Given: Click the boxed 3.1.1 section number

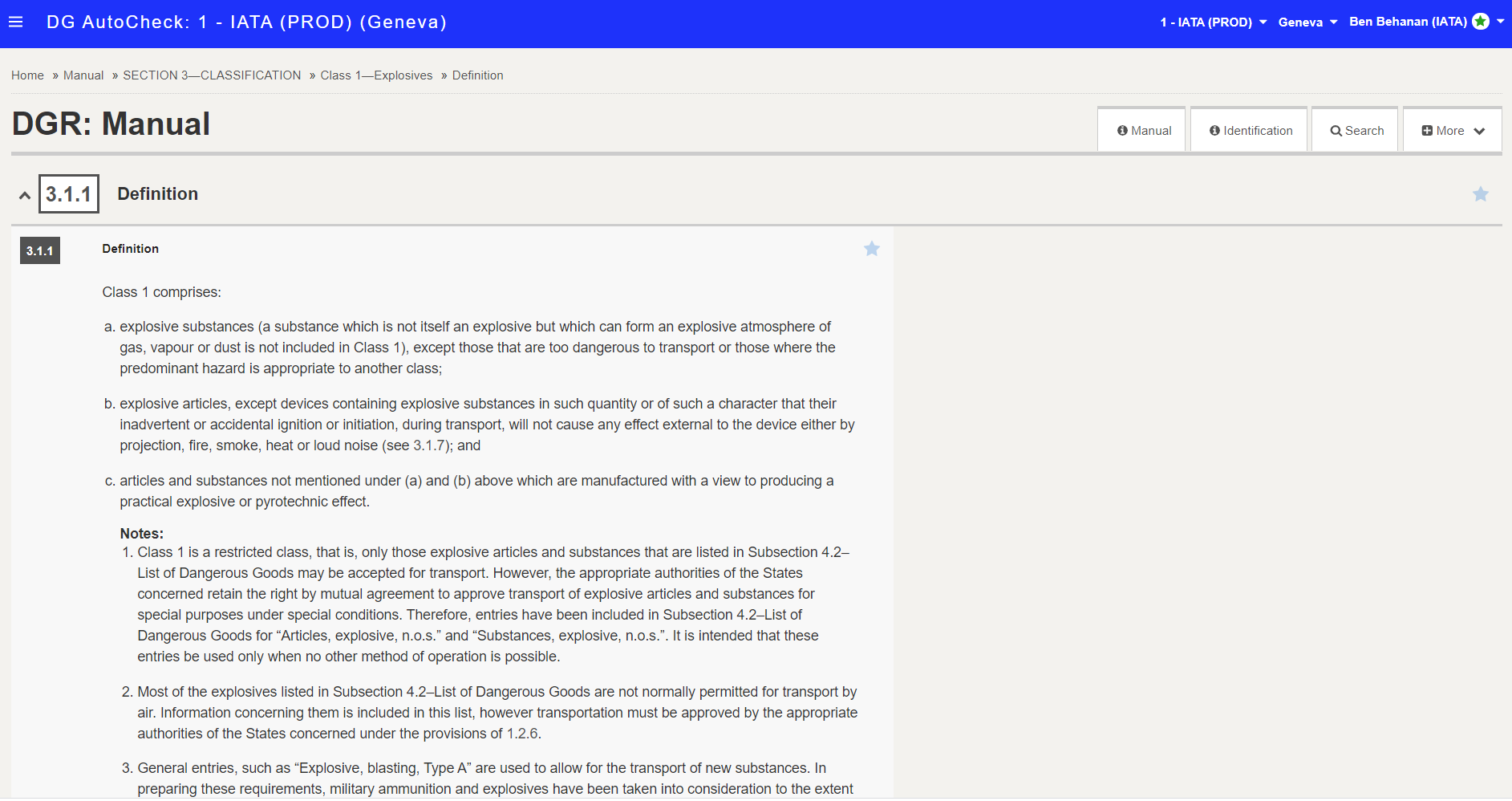Looking at the screenshot, I should point(69,194).
